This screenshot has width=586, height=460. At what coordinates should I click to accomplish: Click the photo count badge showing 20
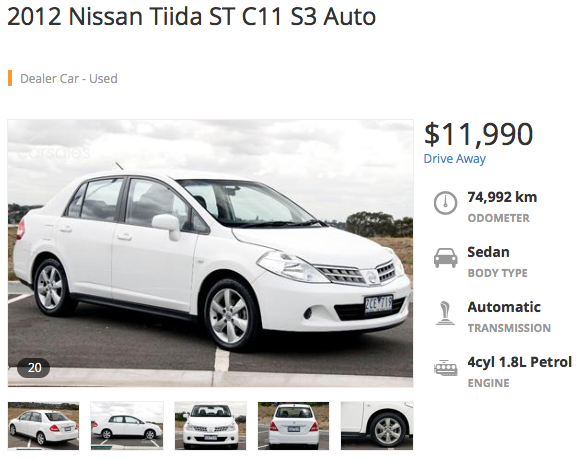point(34,368)
